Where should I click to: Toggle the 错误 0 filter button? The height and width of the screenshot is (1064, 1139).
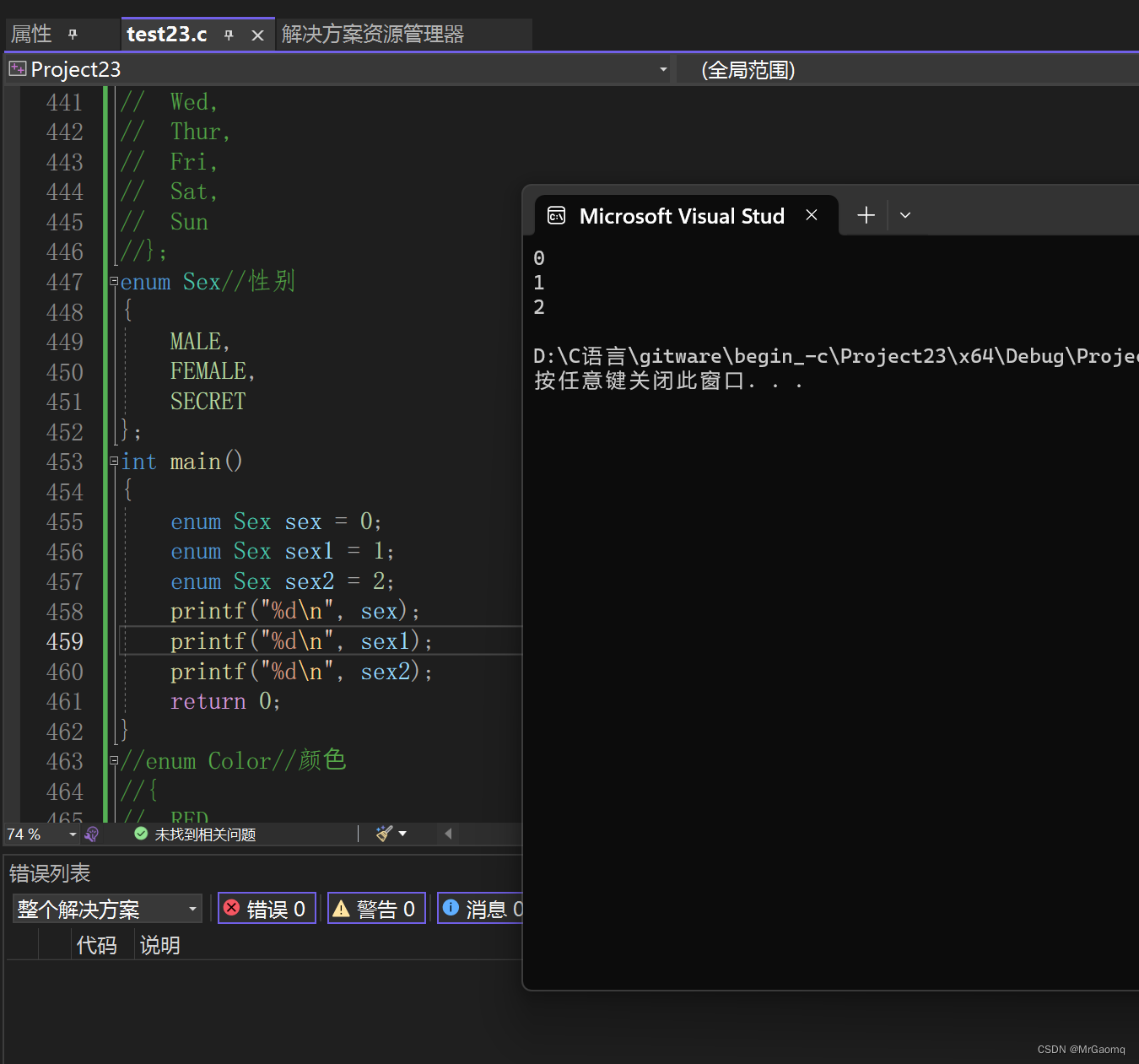[x=267, y=909]
